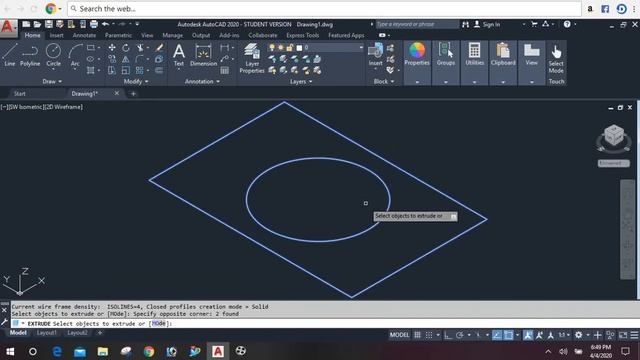Activate the Move tool

click(x=112, y=48)
